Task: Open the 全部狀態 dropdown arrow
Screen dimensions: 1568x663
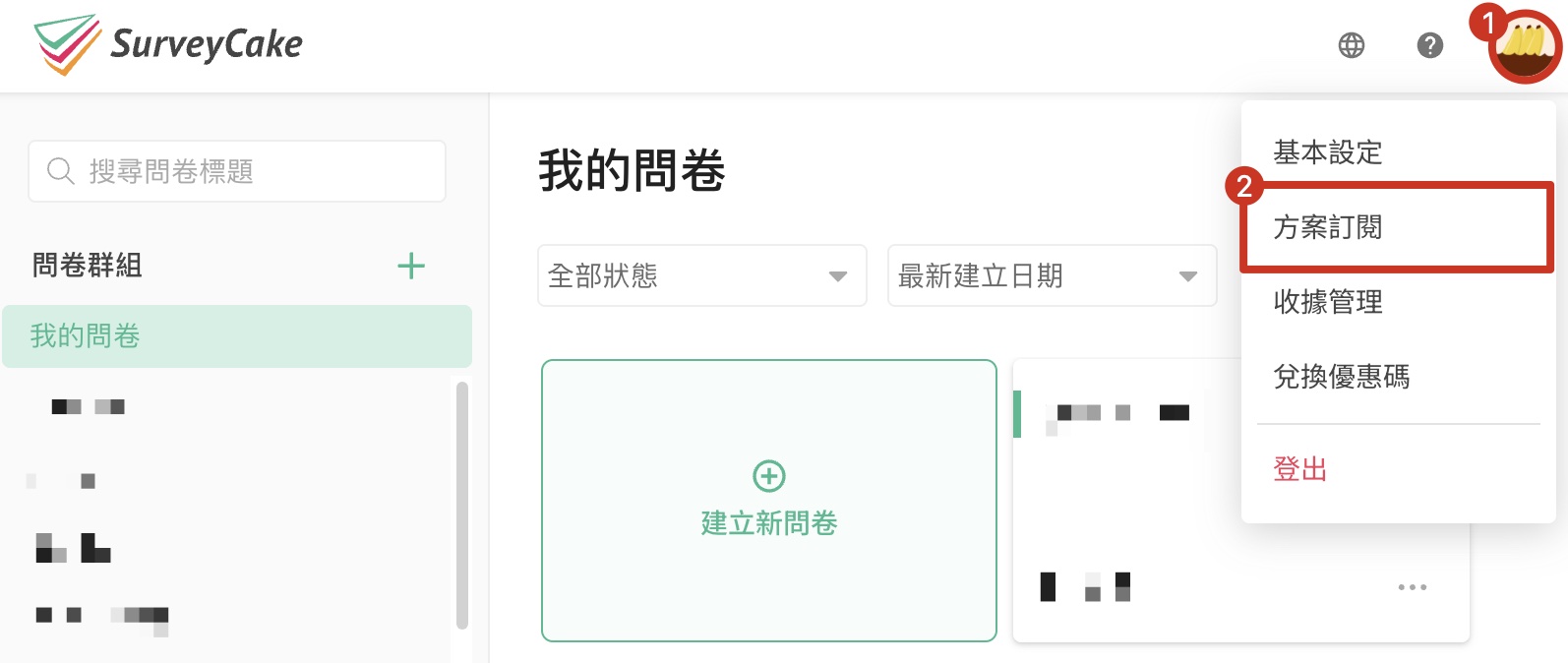Action: pyautogui.click(x=837, y=276)
